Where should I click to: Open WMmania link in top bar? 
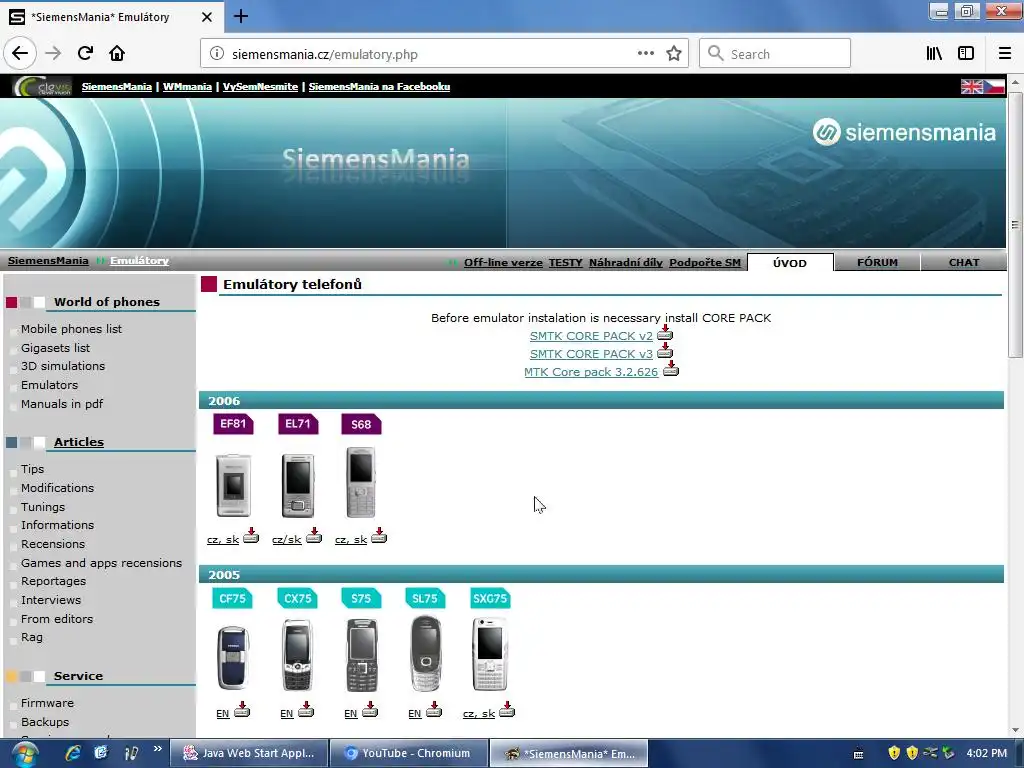click(x=187, y=86)
